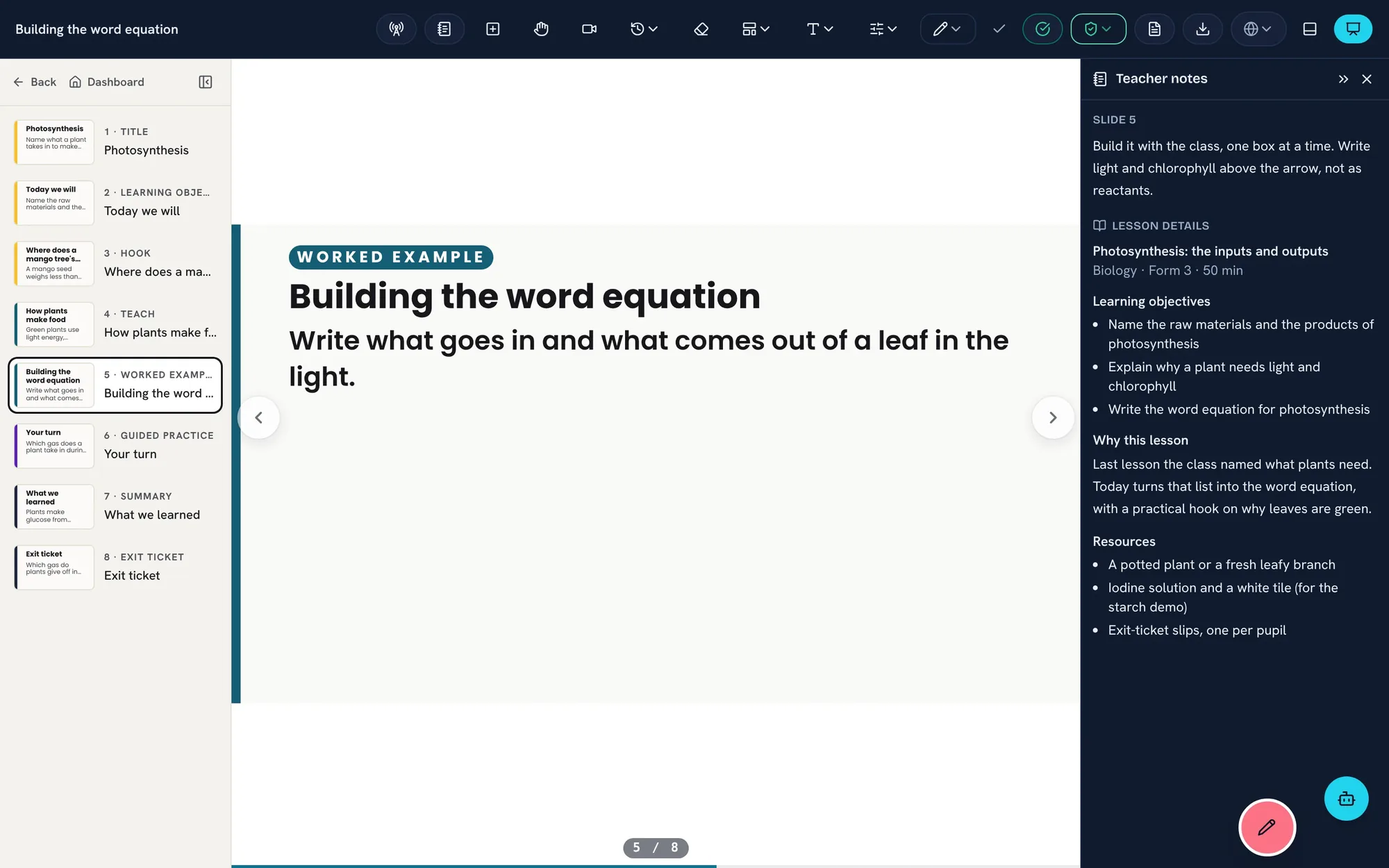Open the text tool dropdown

820,29
